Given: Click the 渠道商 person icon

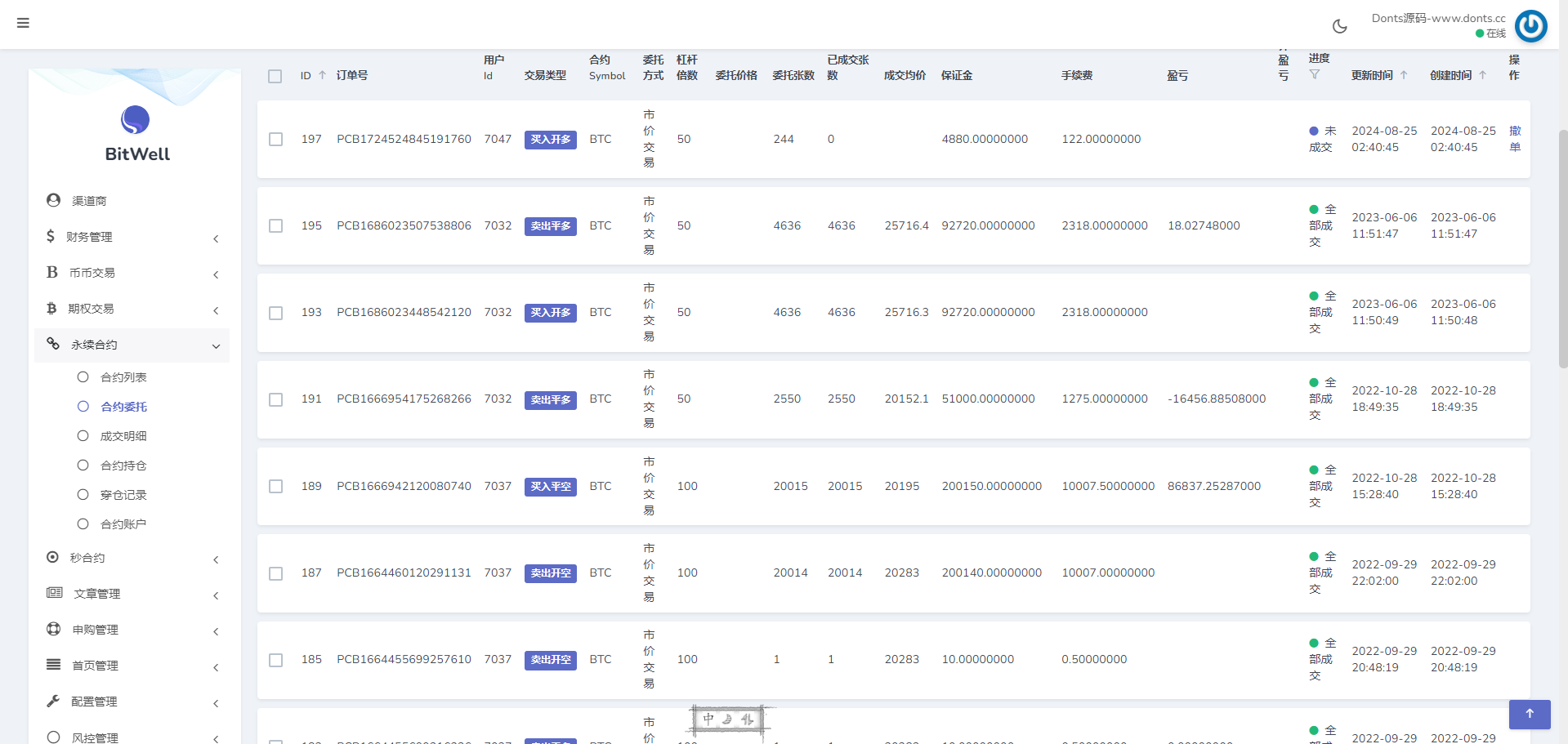Looking at the screenshot, I should pos(54,200).
